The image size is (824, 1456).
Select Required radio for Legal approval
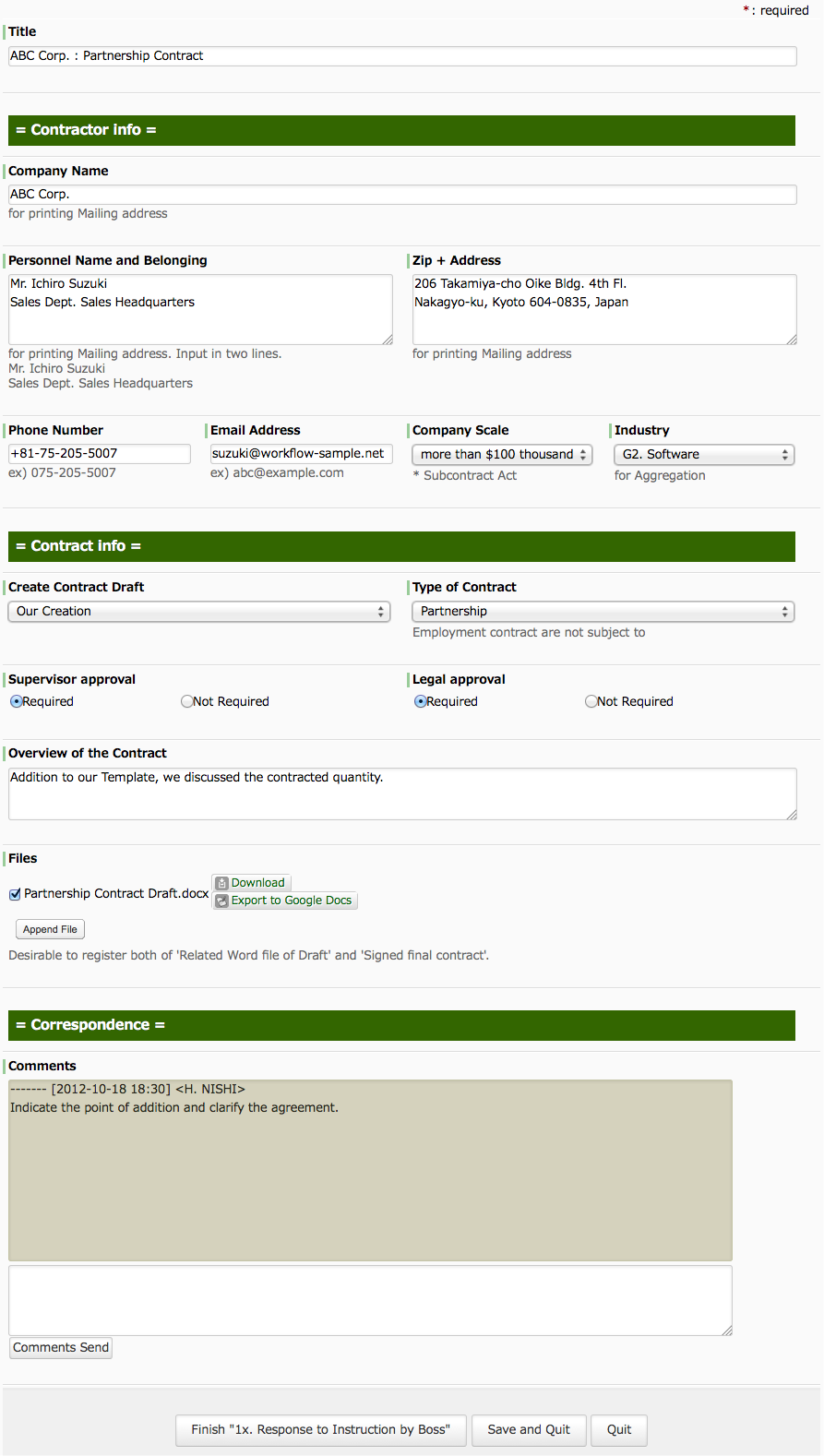[420, 701]
